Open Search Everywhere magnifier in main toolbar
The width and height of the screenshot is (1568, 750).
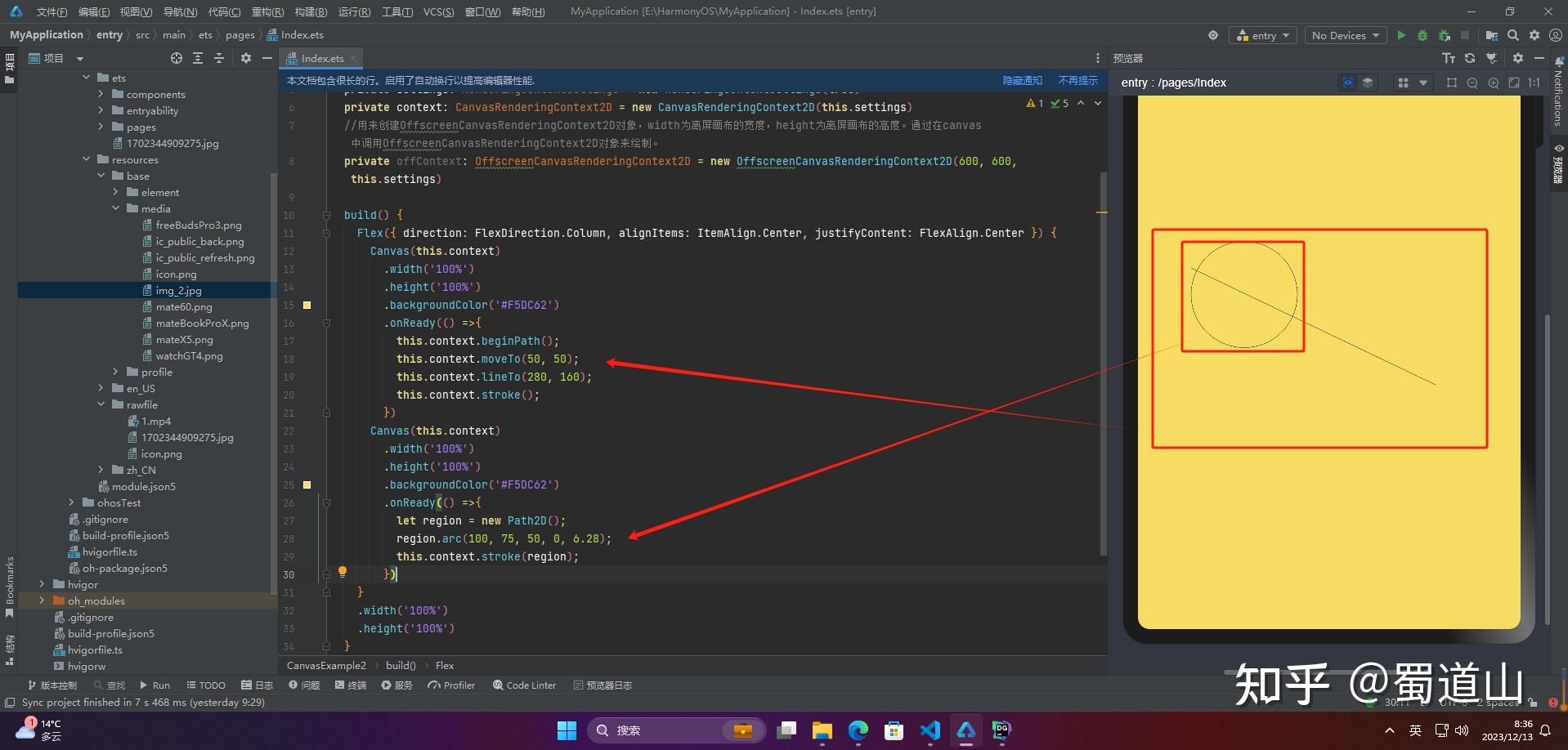click(1513, 35)
